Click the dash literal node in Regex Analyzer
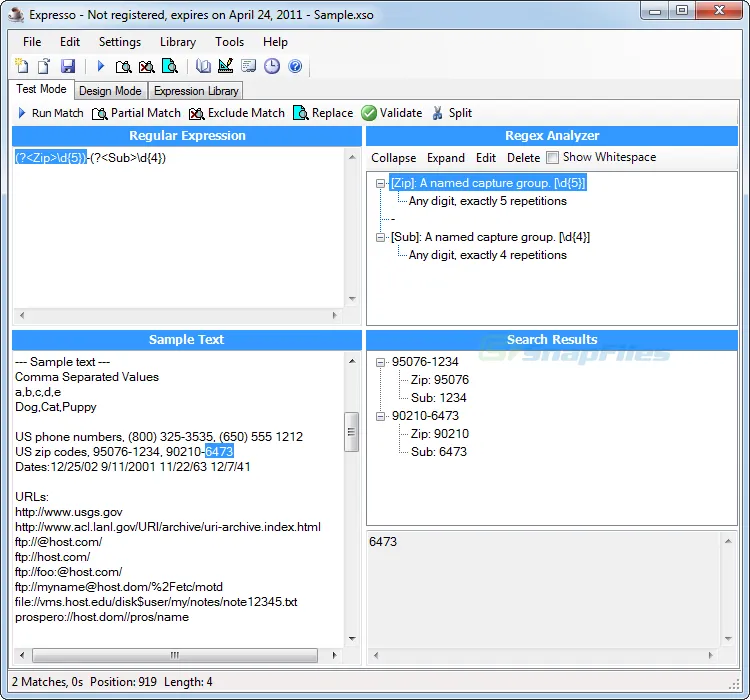The height and width of the screenshot is (700, 750). [393, 219]
